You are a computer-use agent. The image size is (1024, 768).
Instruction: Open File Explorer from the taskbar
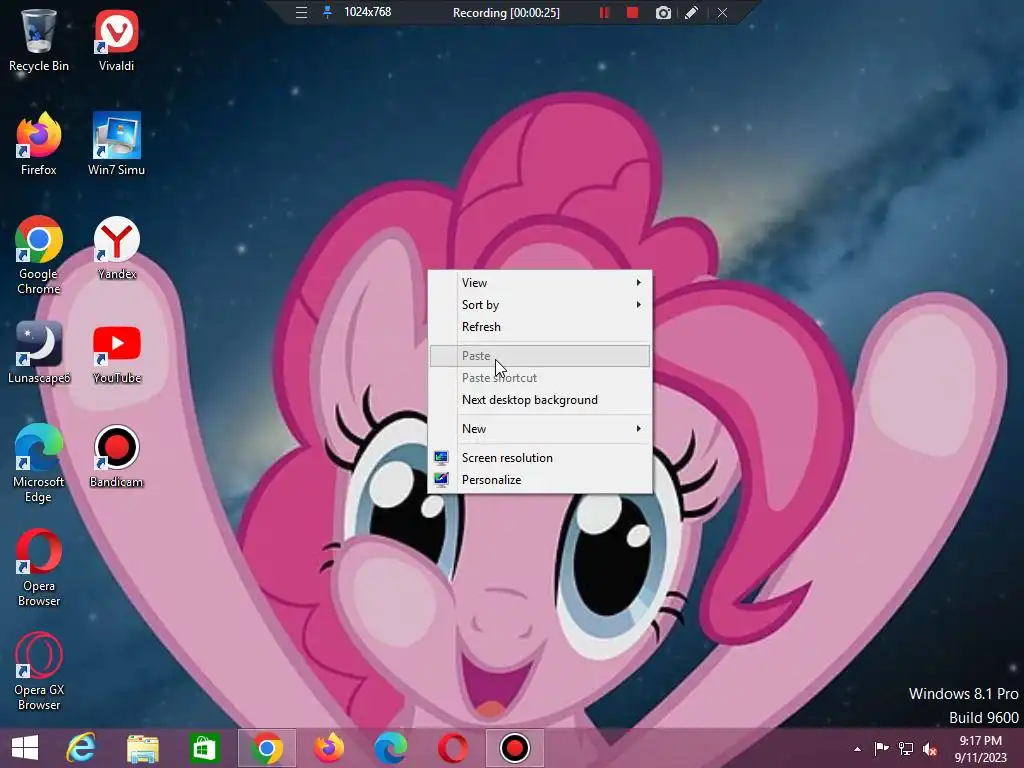pyautogui.click(x=142, y=748)
